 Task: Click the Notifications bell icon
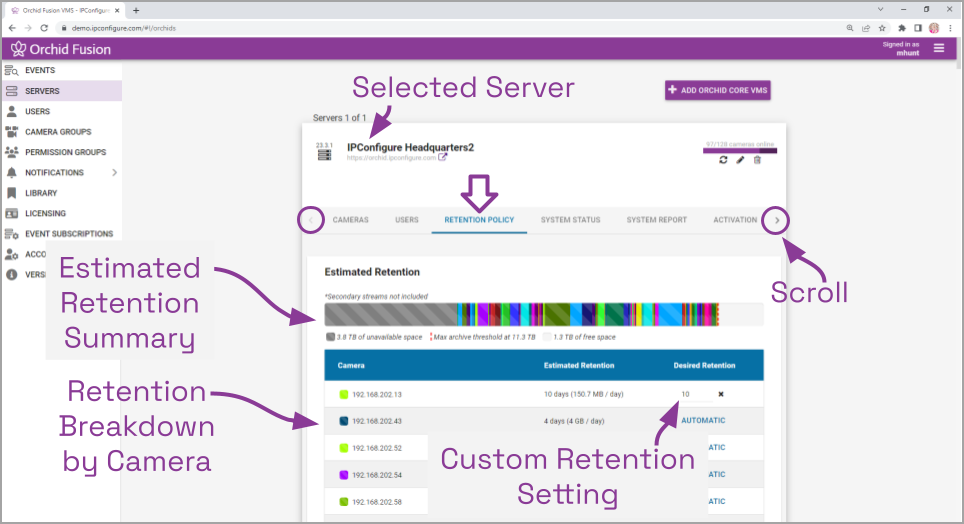point(12,172)
